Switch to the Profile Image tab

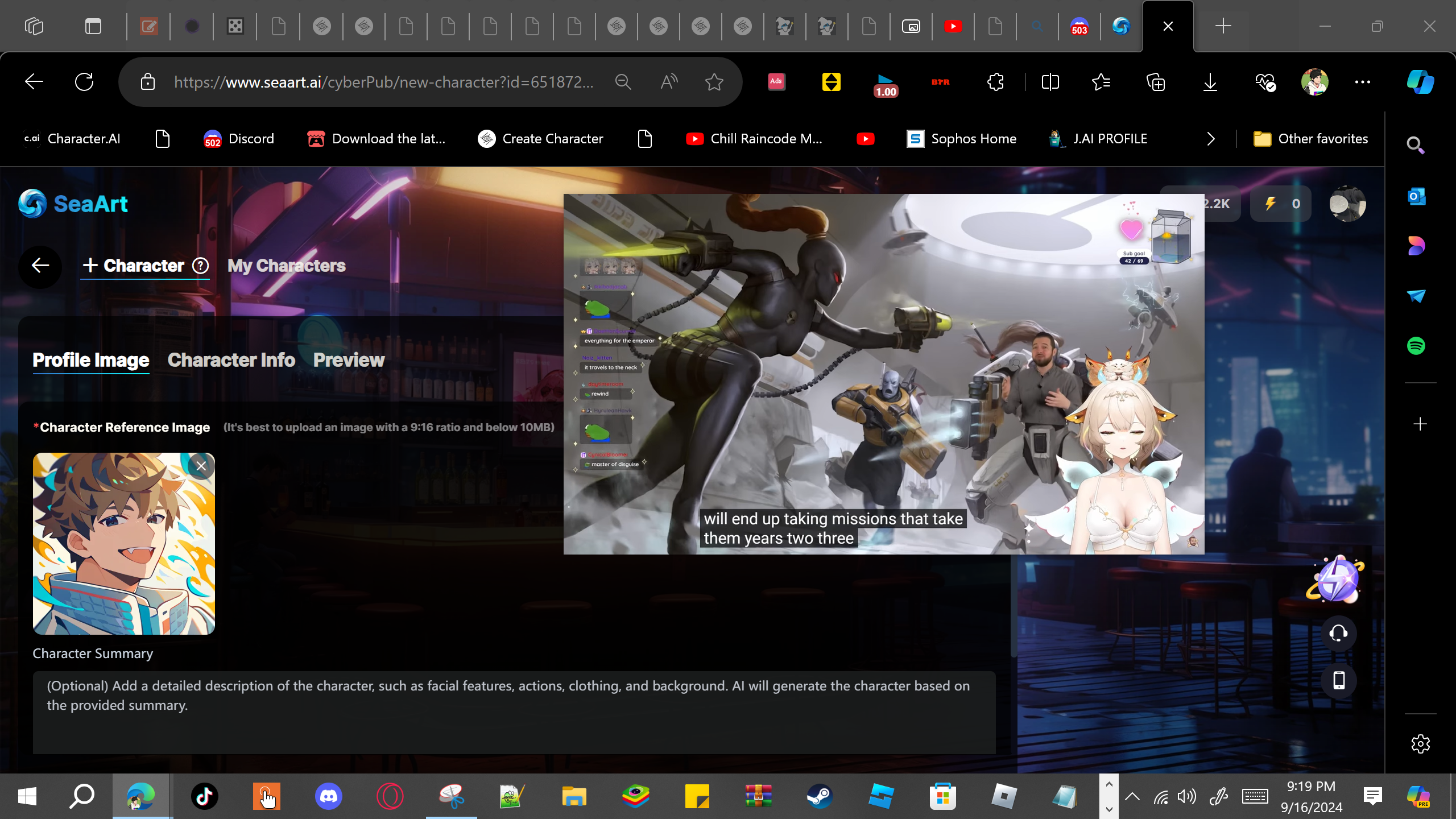pos(91,360)
